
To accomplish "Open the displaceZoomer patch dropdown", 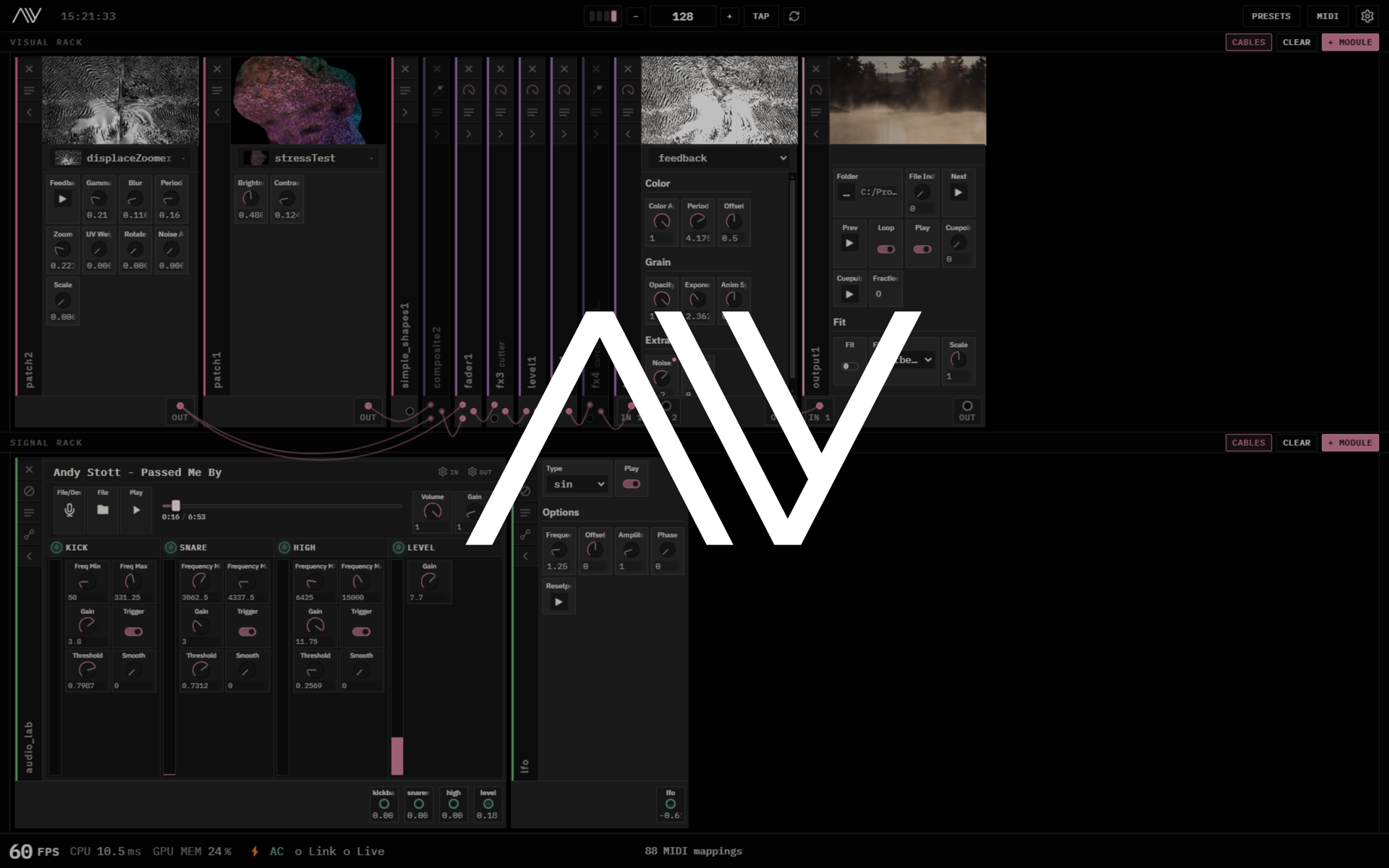I will (x=121, y=158).
